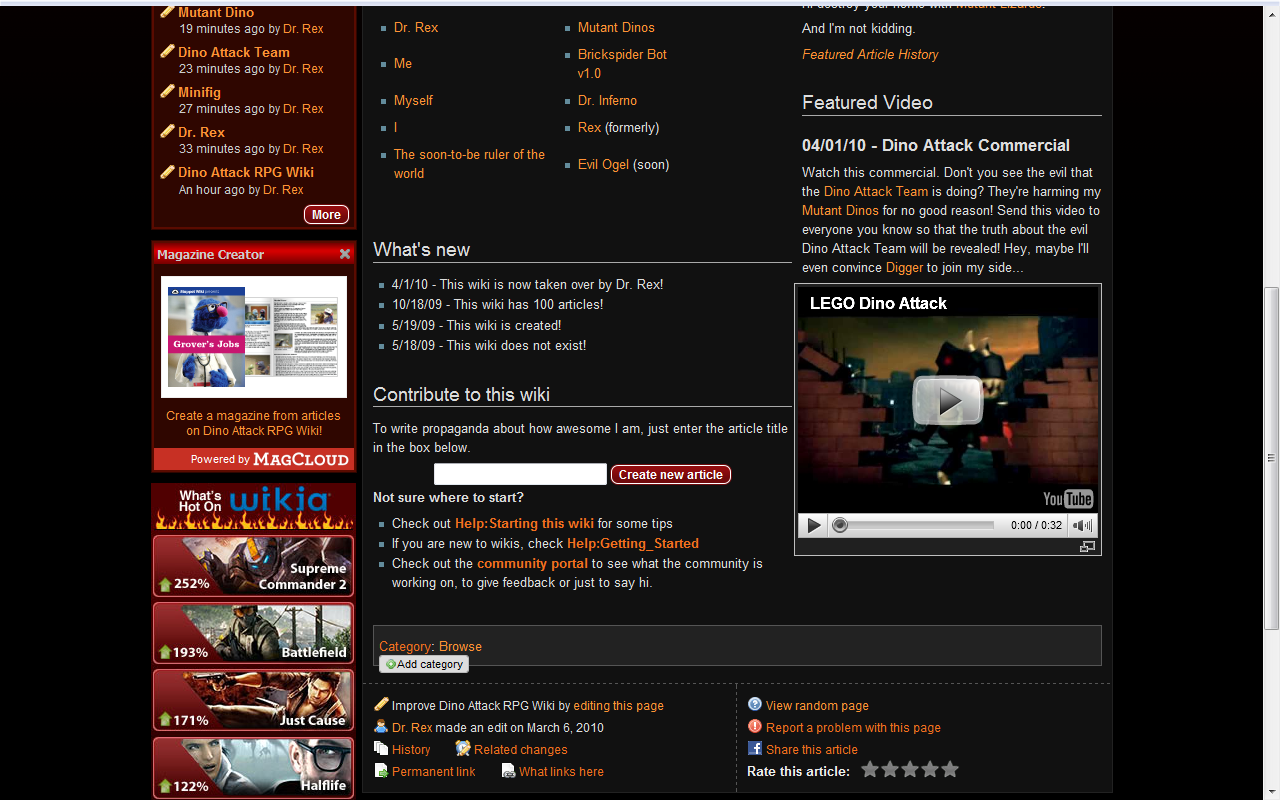This screenshot has height=800, width=1280.
Task: Open the Brickspider Bot v1.0 link
Action: click(x=622, y=64)
